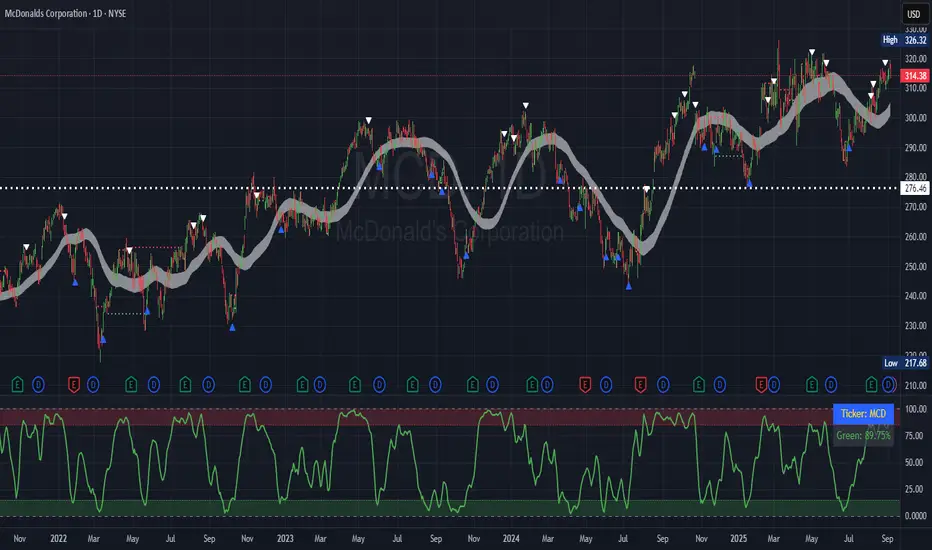Select the blue buy arrow at July 2024 low
932x550 pixels.
click(628, 286)
